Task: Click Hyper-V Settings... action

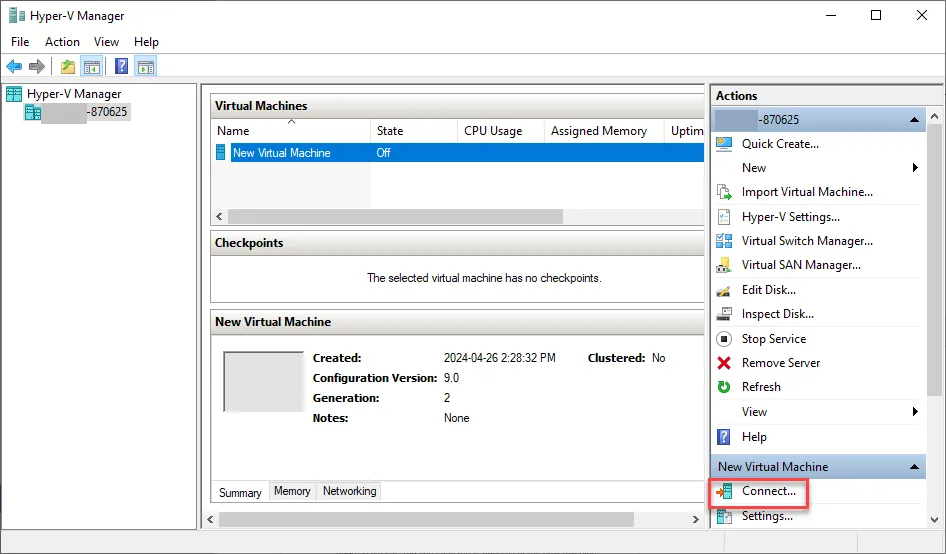Action: (x=790, y=217)
